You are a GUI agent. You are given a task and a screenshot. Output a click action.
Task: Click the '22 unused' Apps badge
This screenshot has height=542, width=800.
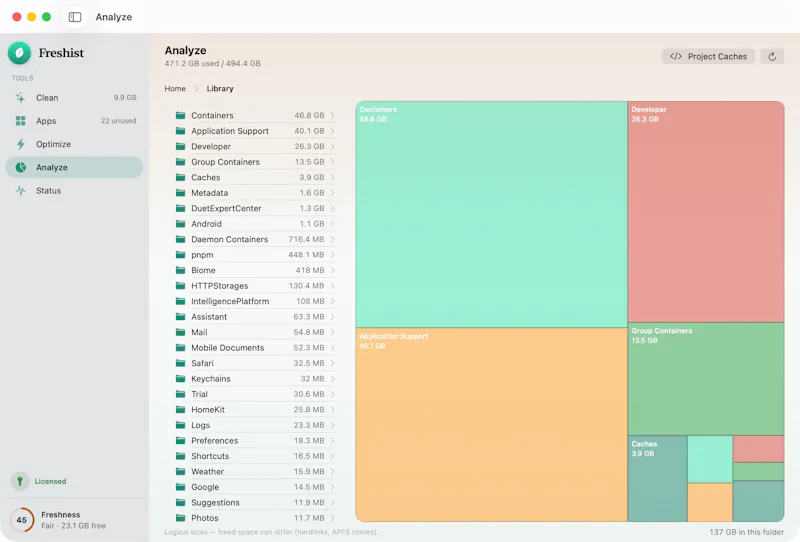point(118,121)
